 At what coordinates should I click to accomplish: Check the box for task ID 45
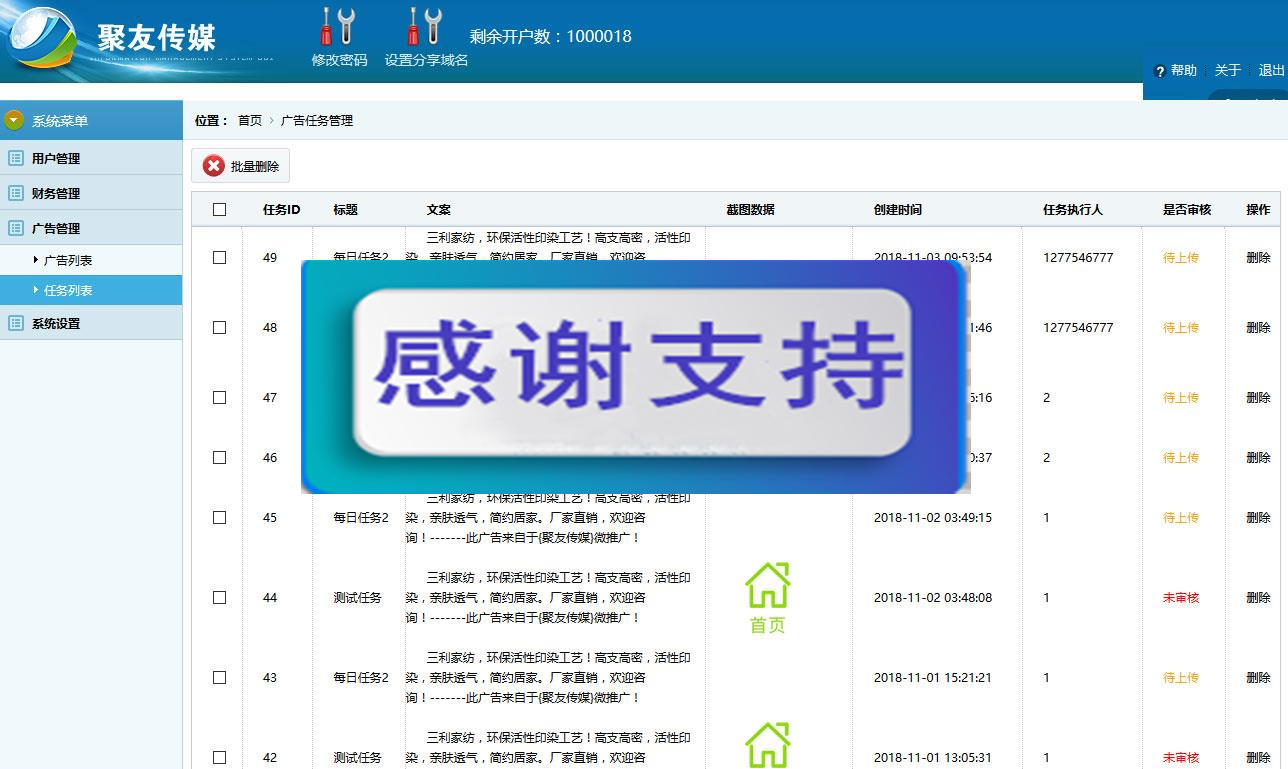(x=220, y=517)
